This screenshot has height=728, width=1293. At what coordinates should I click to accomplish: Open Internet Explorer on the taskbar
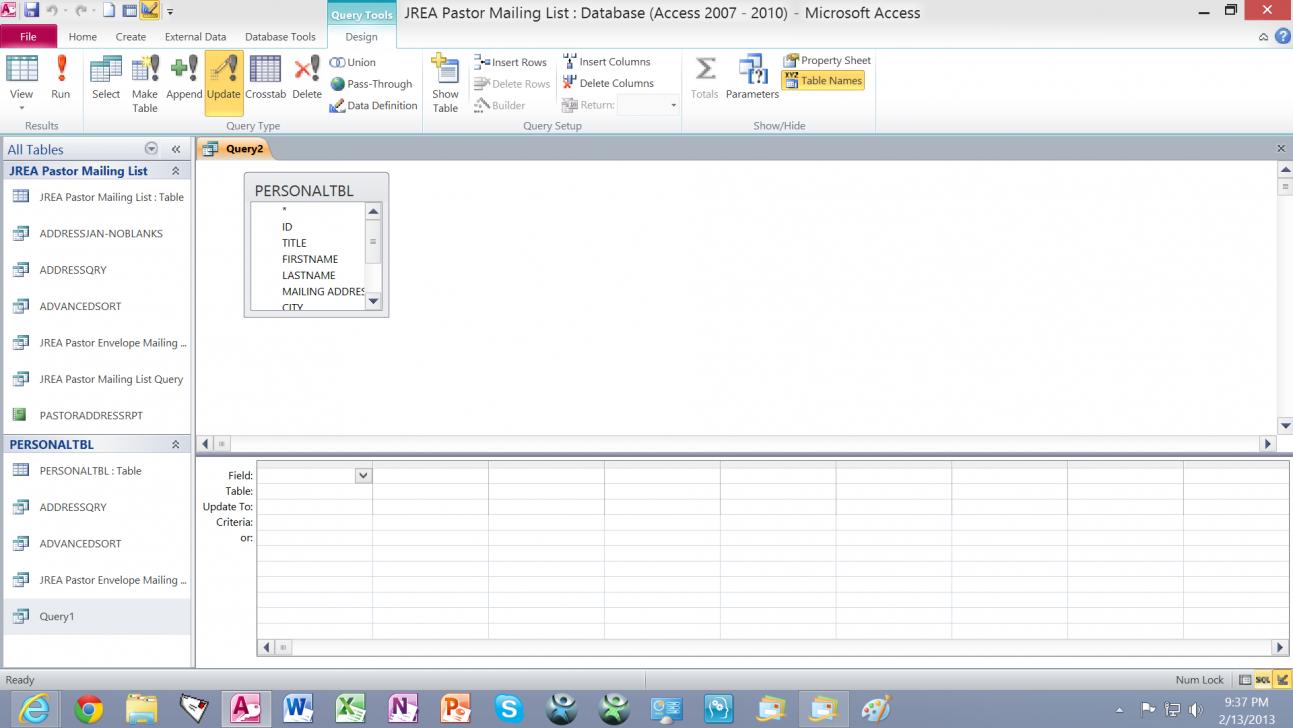pyautogui.click(x=35, y=709)
